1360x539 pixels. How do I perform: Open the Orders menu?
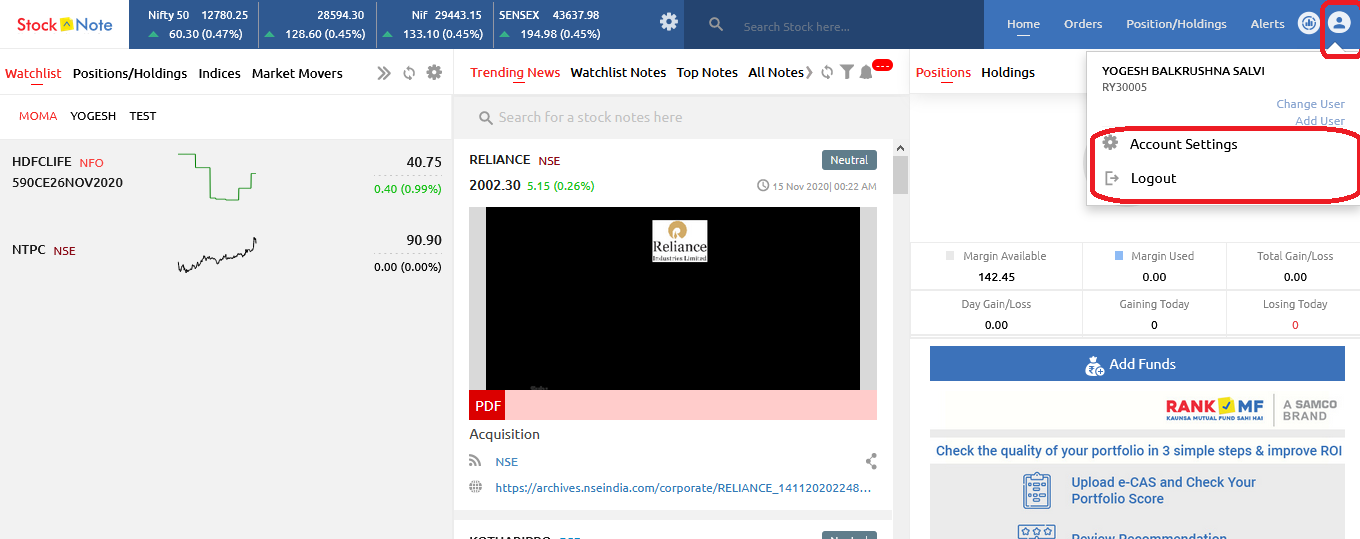click(x=1083, y=24)
